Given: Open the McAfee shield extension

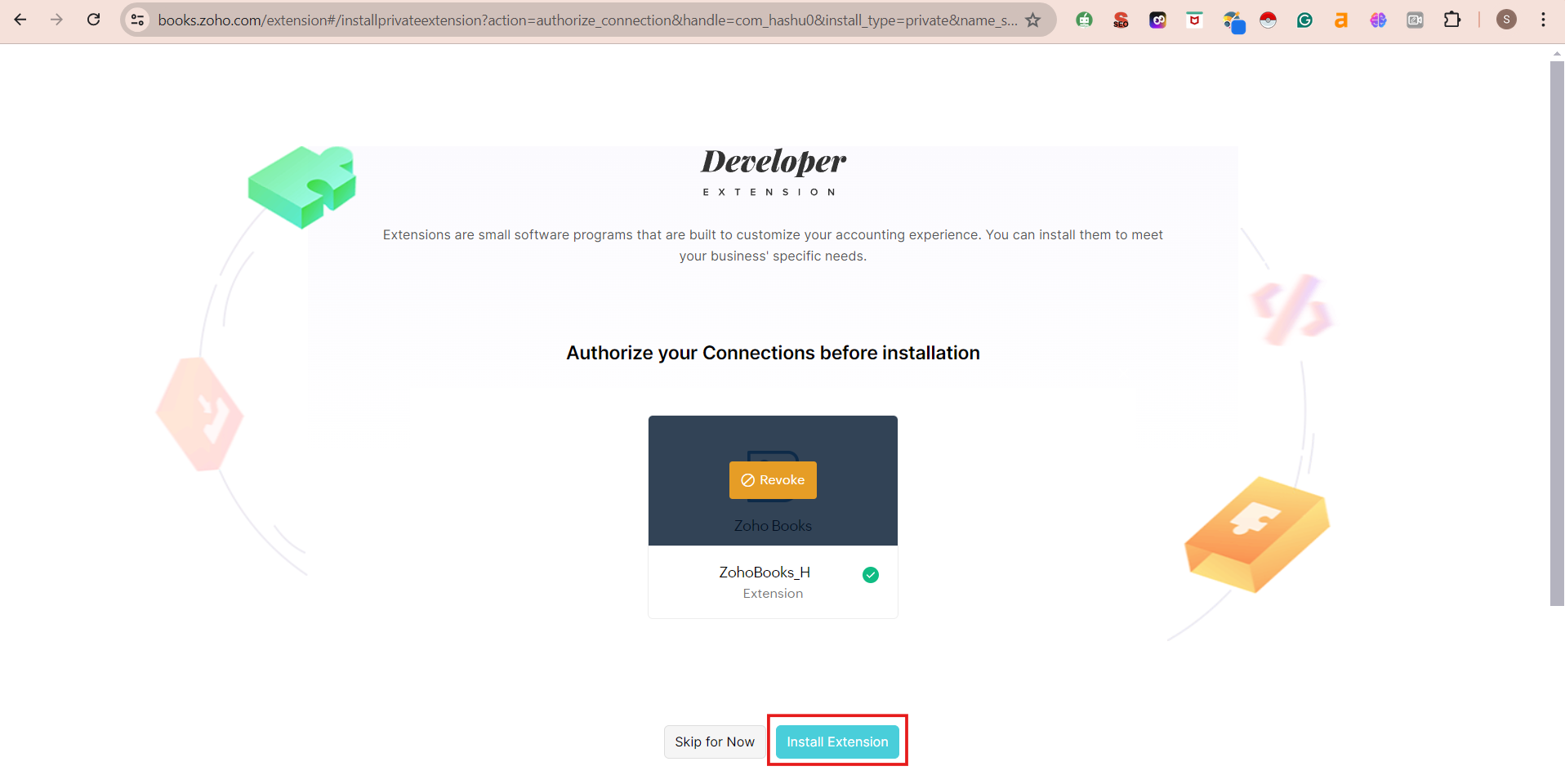Looking at the screenshot, I should pos(1194,20).
